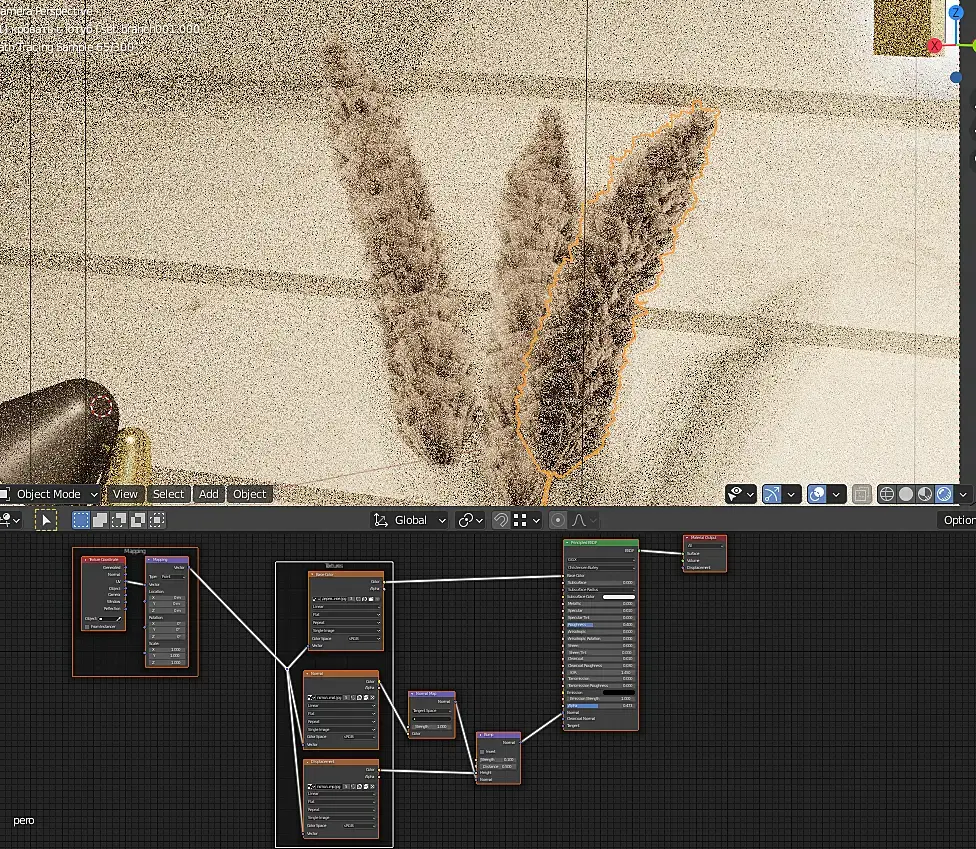Adjust the Alpha slider in Principled BSDF
Image resolution: width=976 pixels, height=849 pixels.
click(x=601, y=705)
